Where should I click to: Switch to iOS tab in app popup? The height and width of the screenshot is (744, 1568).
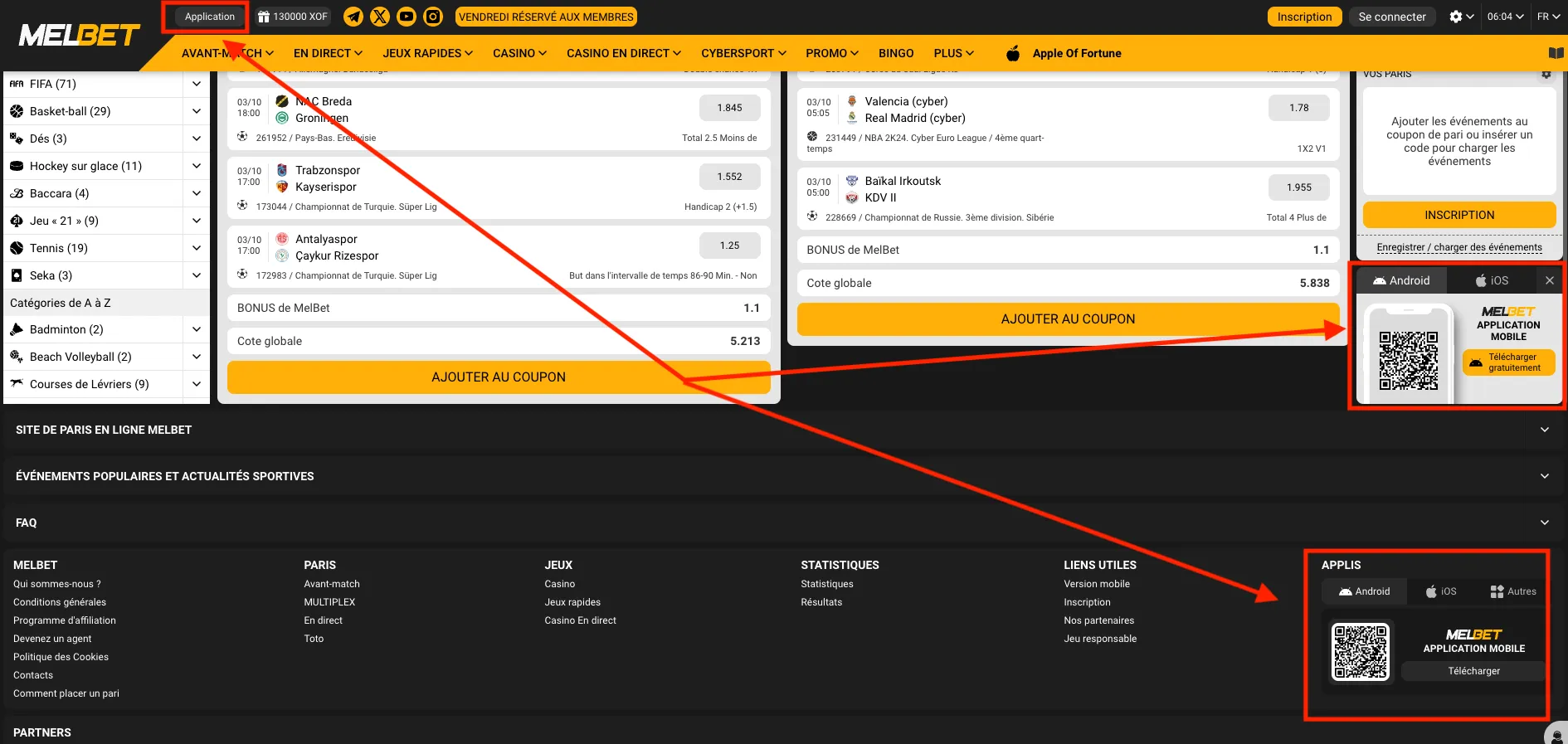(x=1492, y=280)
